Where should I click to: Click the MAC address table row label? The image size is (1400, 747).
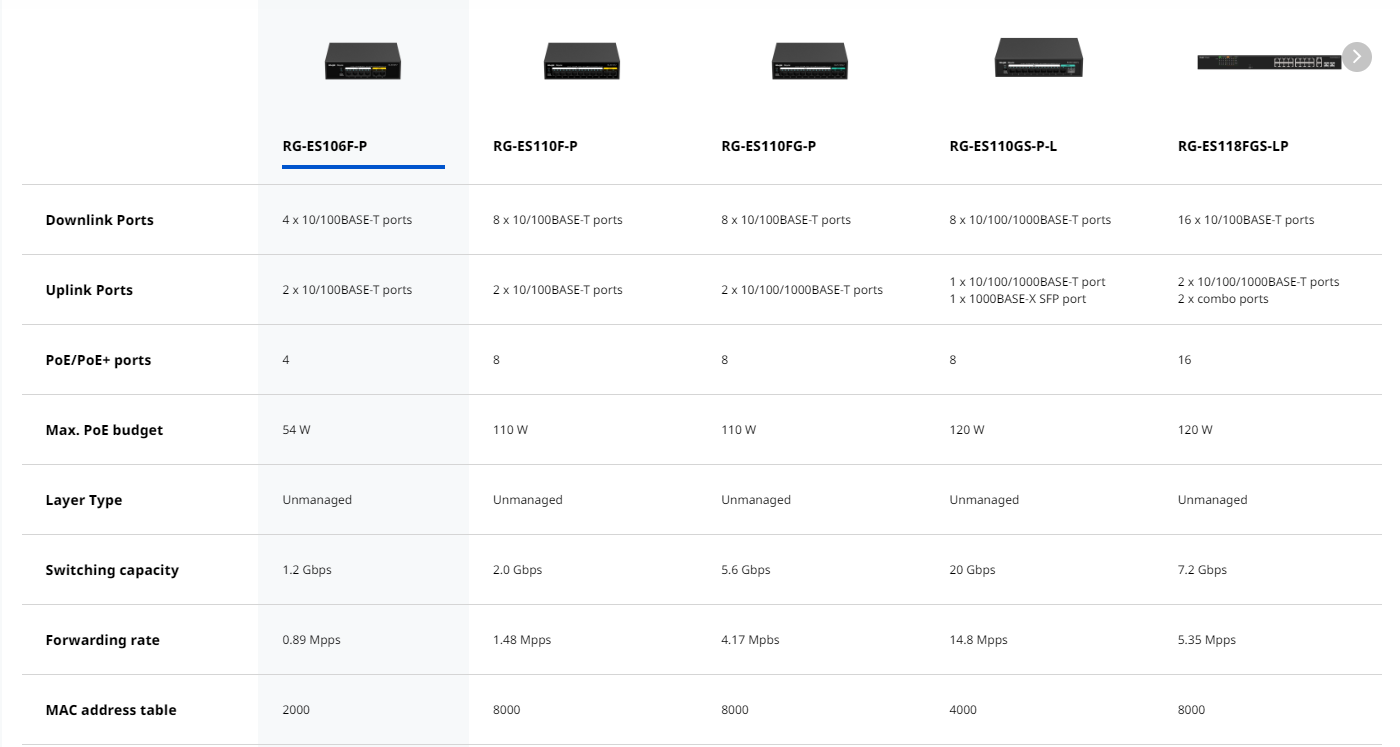(x=111, y=710)
